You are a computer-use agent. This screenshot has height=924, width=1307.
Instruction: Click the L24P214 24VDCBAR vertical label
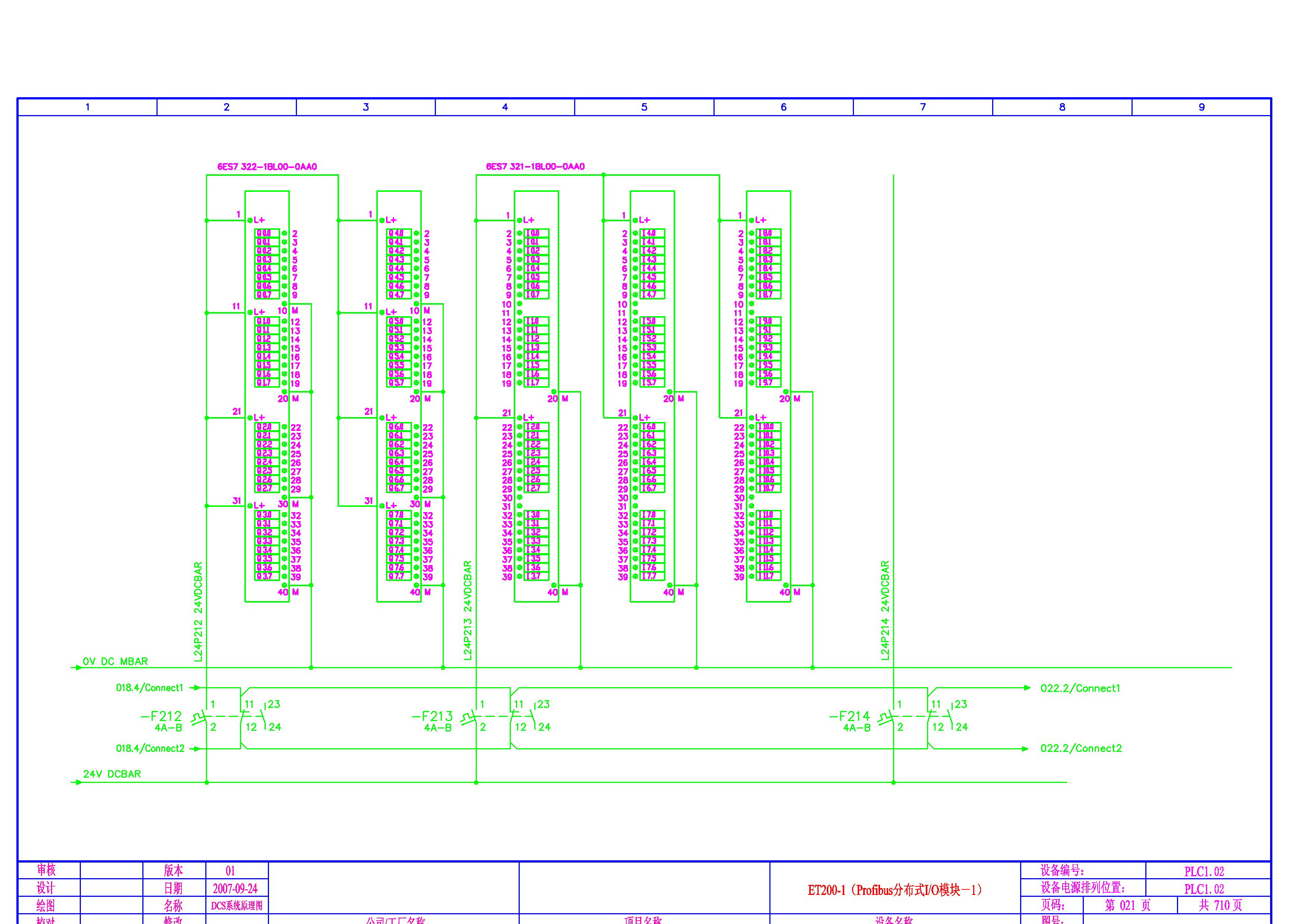coord(885,610)
